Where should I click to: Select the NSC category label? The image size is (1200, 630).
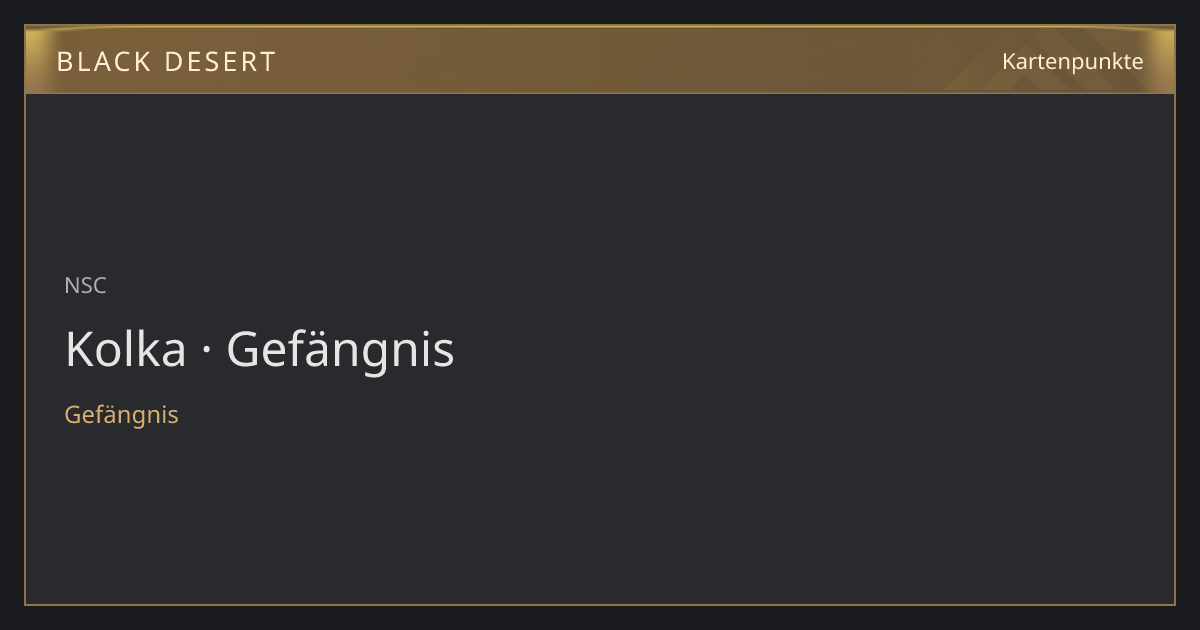(x=85, y=285)
